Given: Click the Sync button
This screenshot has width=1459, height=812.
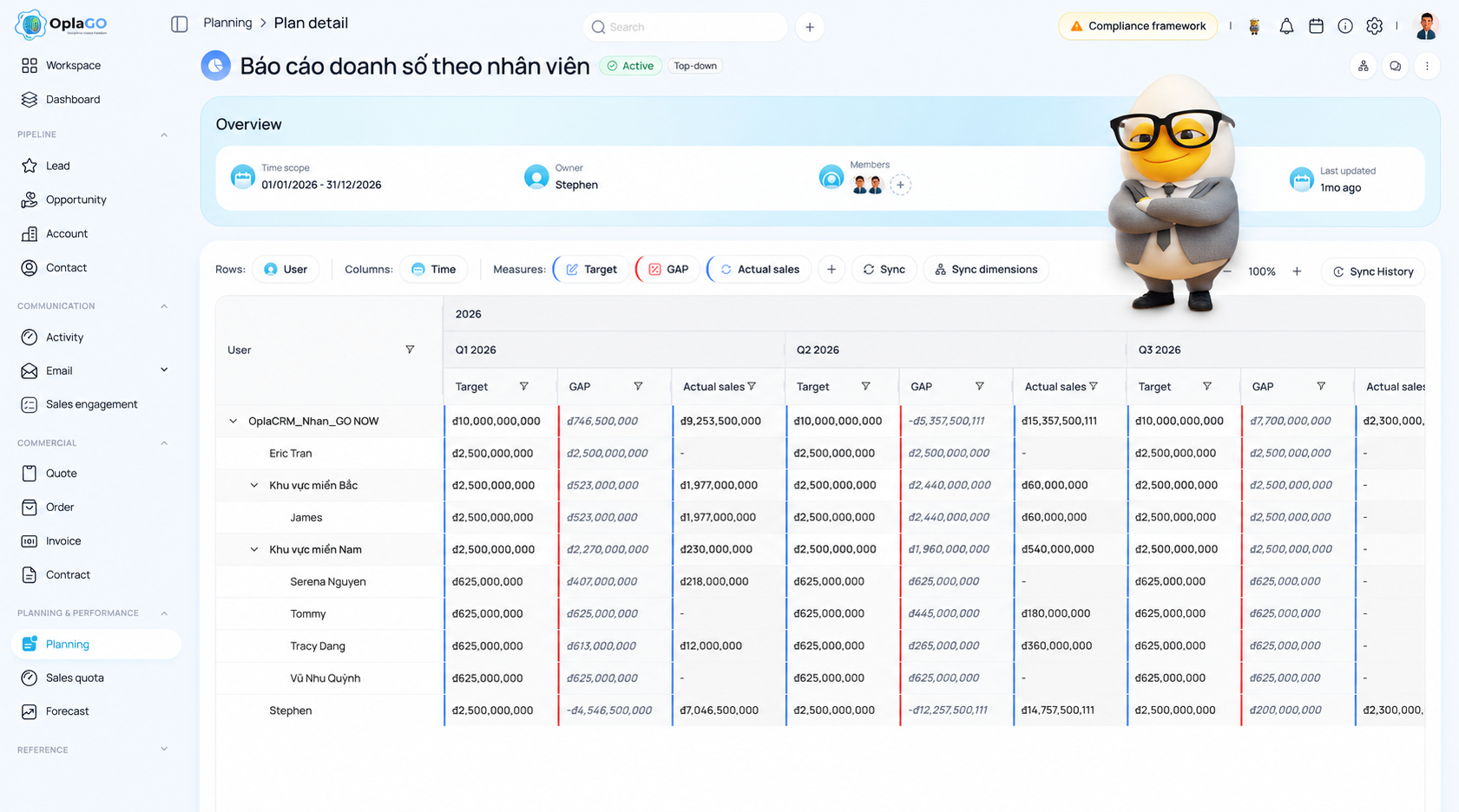Looking at the screenshot, I should [884, 270].
